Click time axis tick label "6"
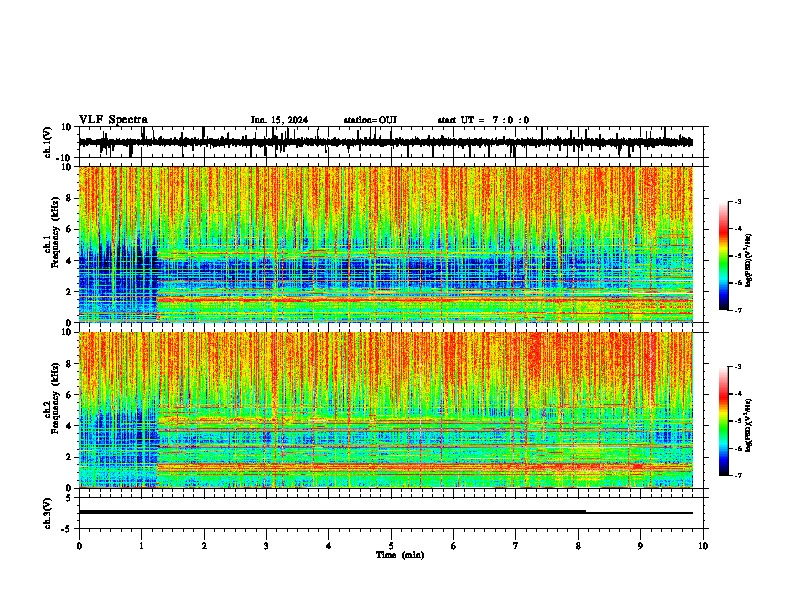This screenshot has height=612, width=792. [x=454, y=546]
